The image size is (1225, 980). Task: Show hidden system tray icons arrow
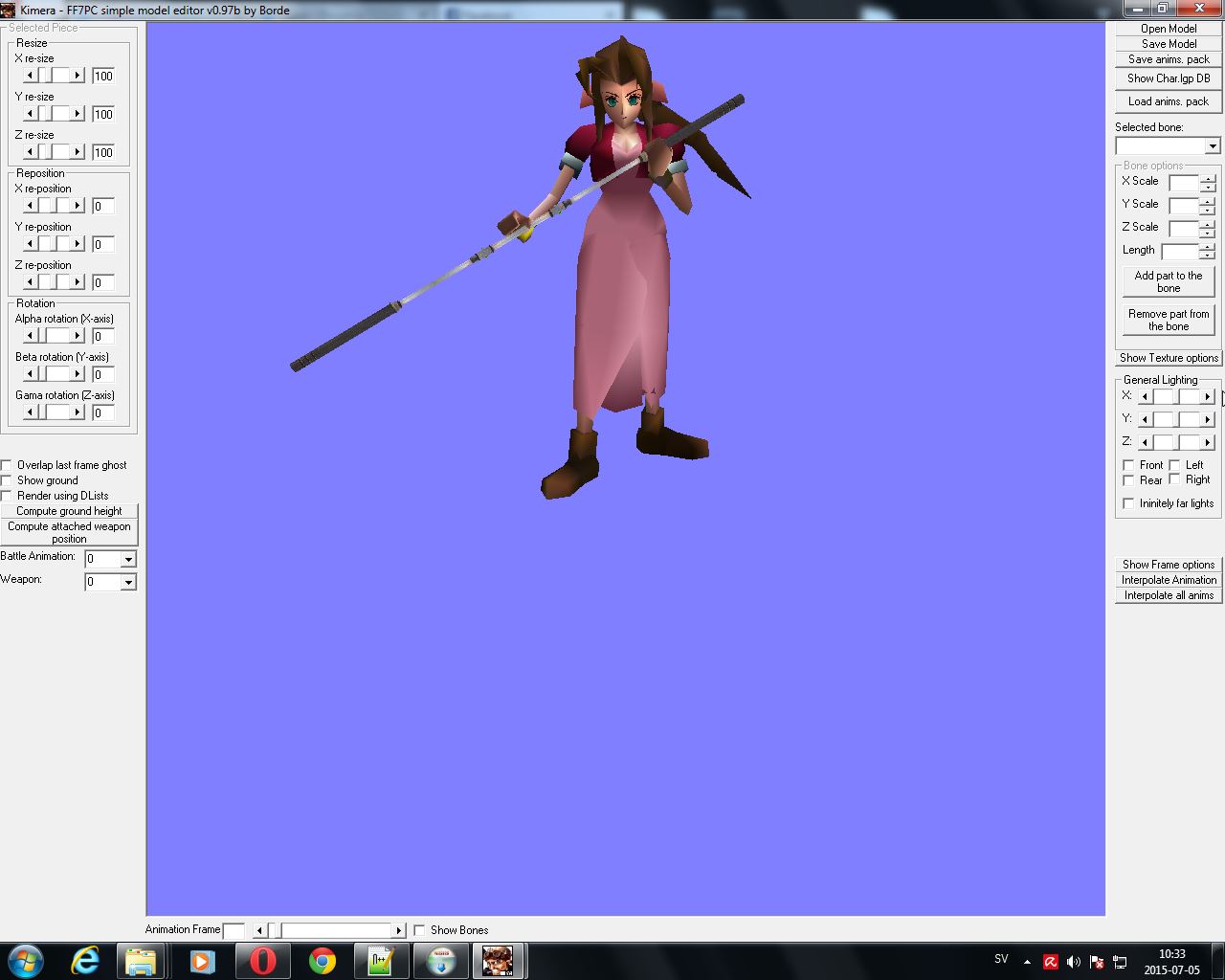click(x=1027, y=962)
